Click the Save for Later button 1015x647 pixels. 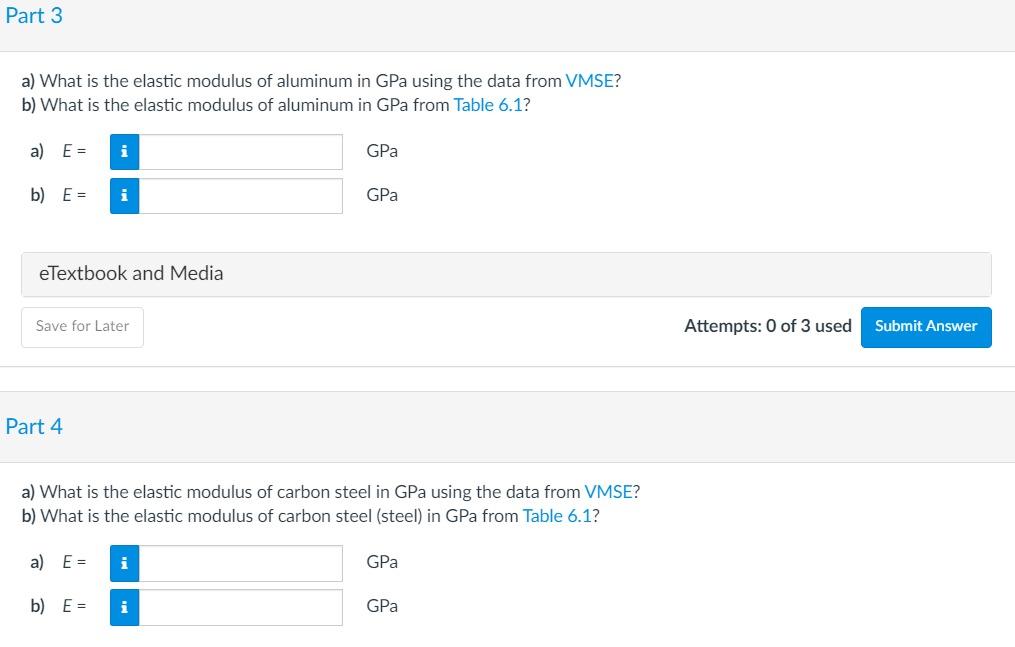click(x=82, y=327)
